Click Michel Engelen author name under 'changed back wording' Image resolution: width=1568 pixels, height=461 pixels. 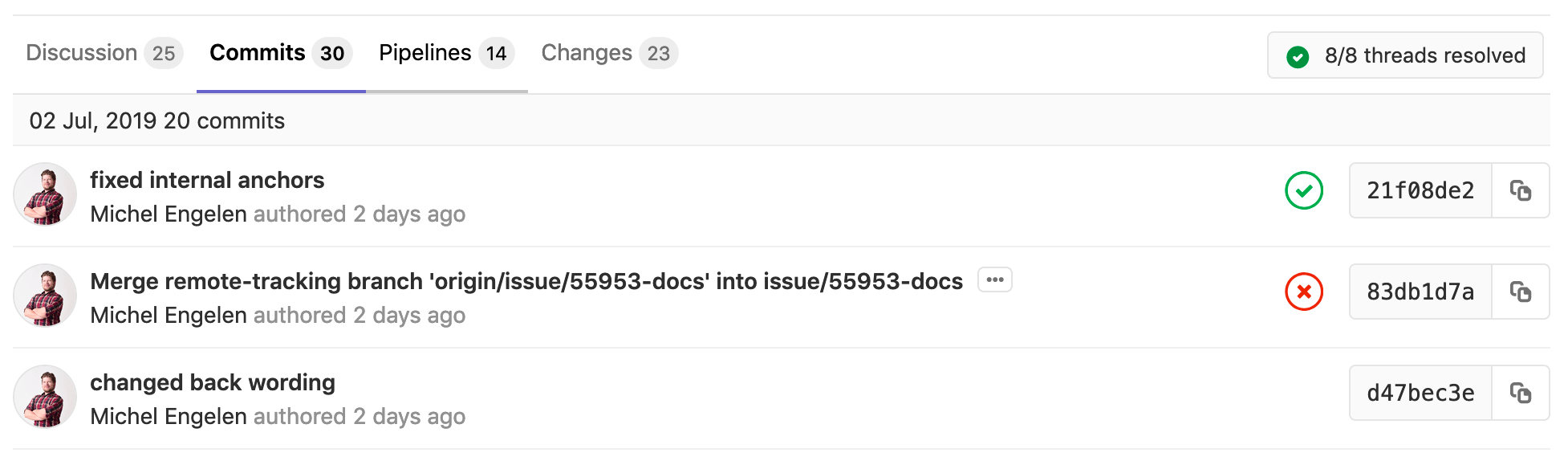click(x=169, y=416)
